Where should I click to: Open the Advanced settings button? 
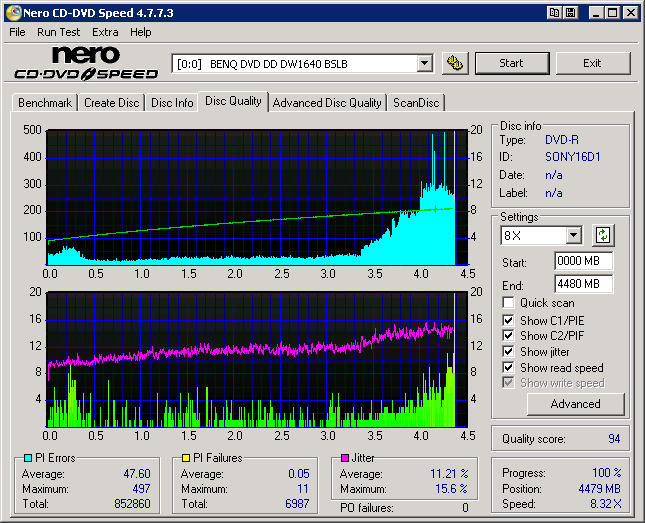click(x=575, y=404)
